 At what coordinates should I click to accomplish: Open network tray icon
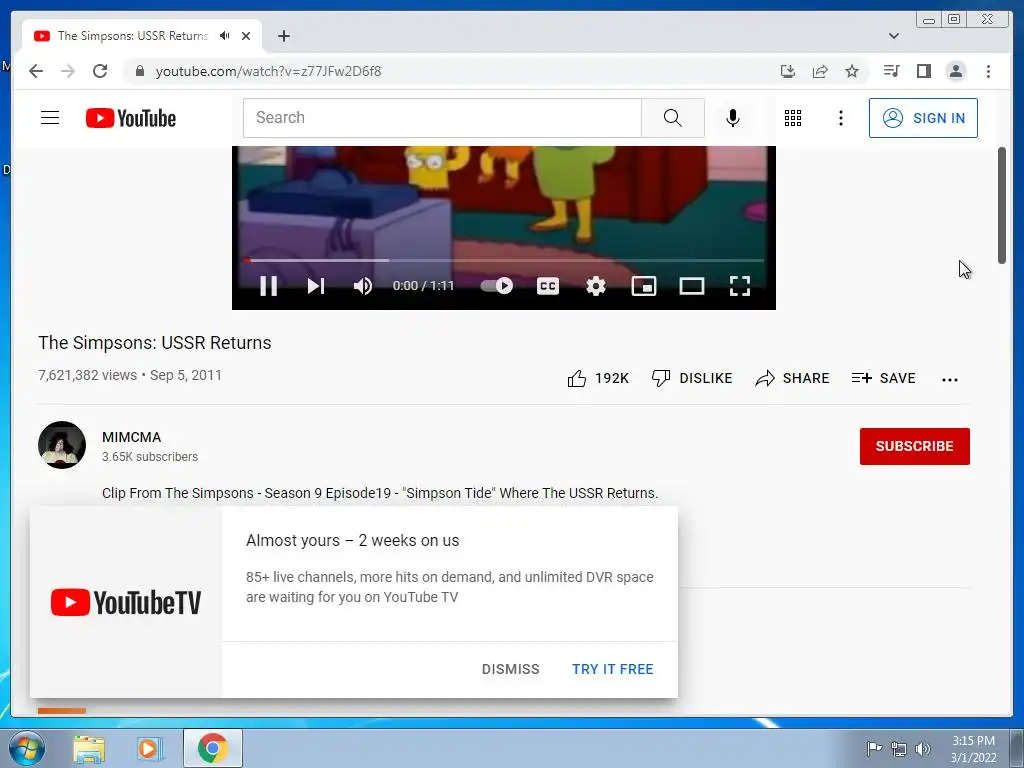(899, 749)
